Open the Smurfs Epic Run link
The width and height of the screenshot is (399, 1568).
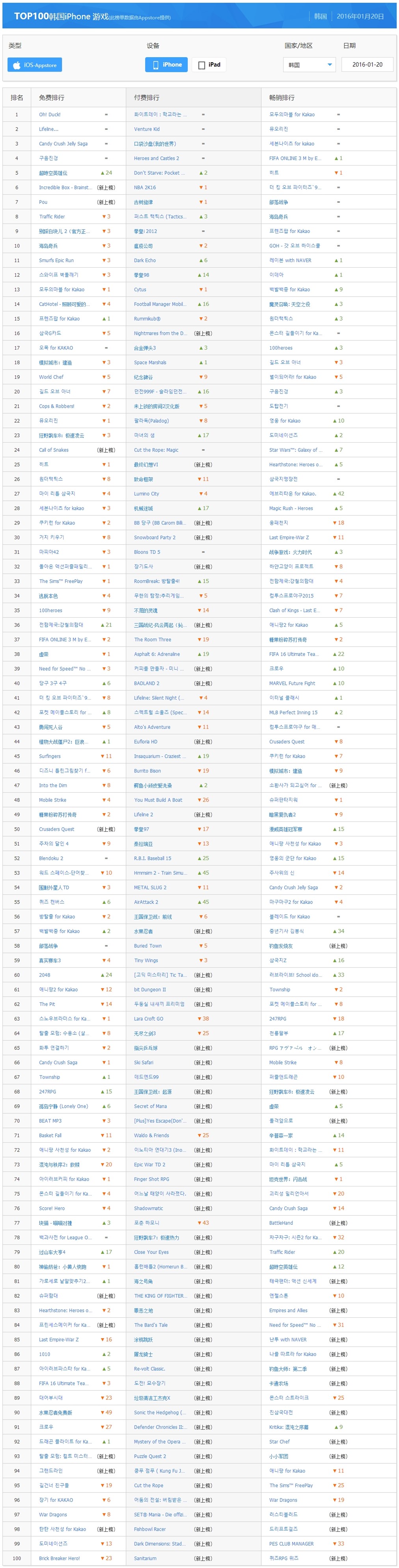pos(56,261)
